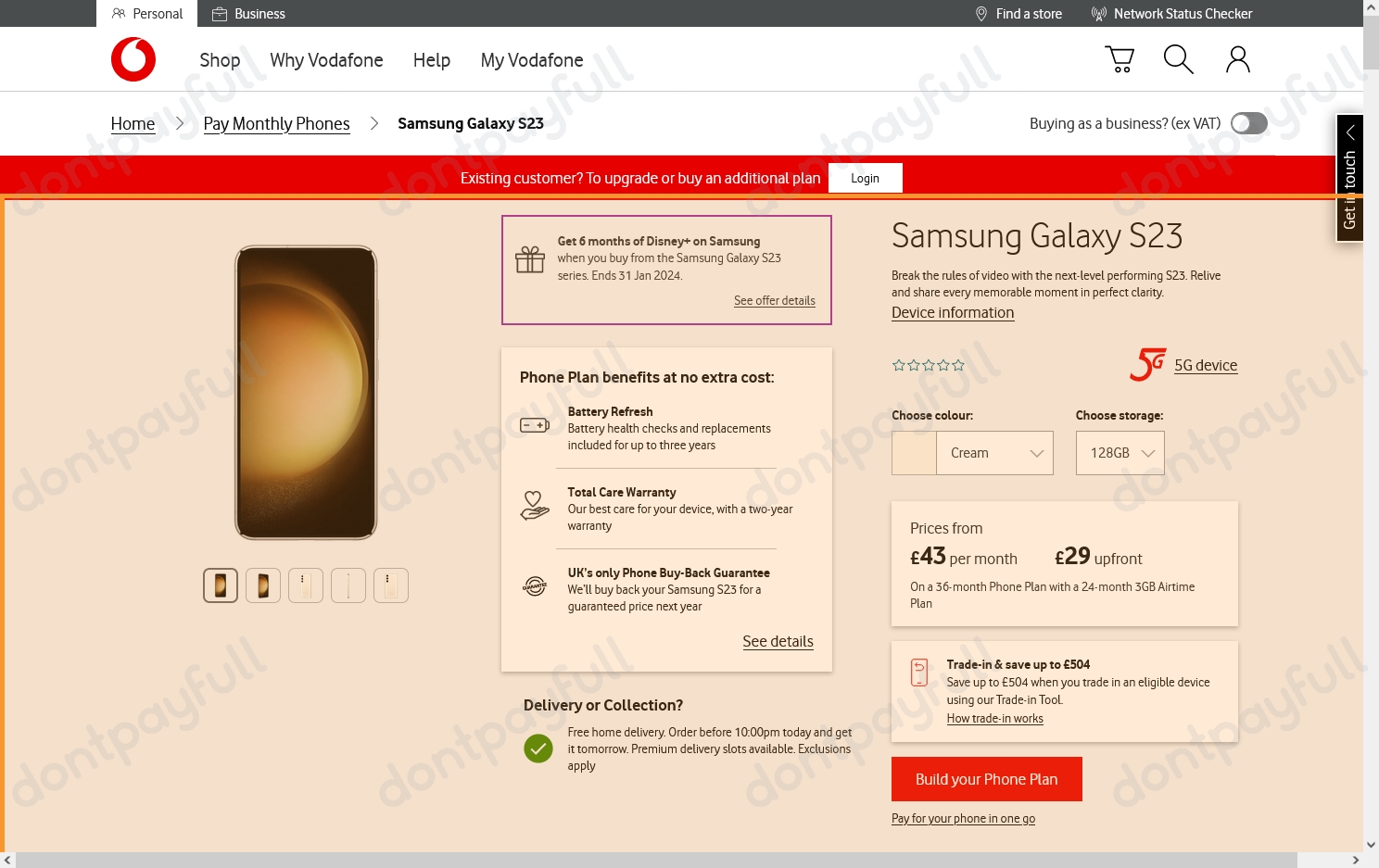Open the Why Vodafone menu

[x=326, y=60]
